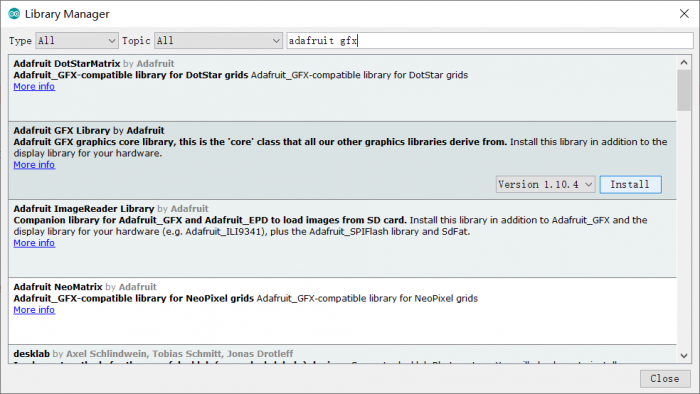Open the Type filter dropdown
This screenshot has width=700, height=394.
77,41
